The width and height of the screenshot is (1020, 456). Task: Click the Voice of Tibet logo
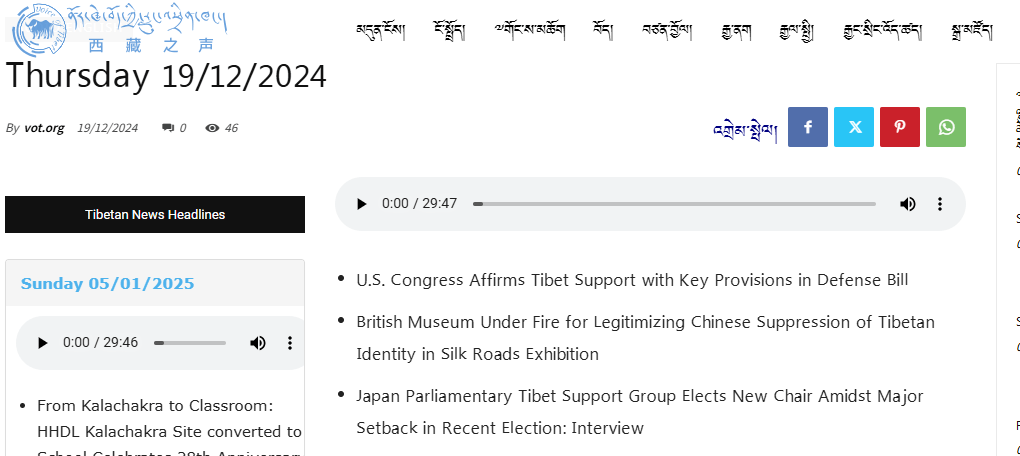pos(120,29)
